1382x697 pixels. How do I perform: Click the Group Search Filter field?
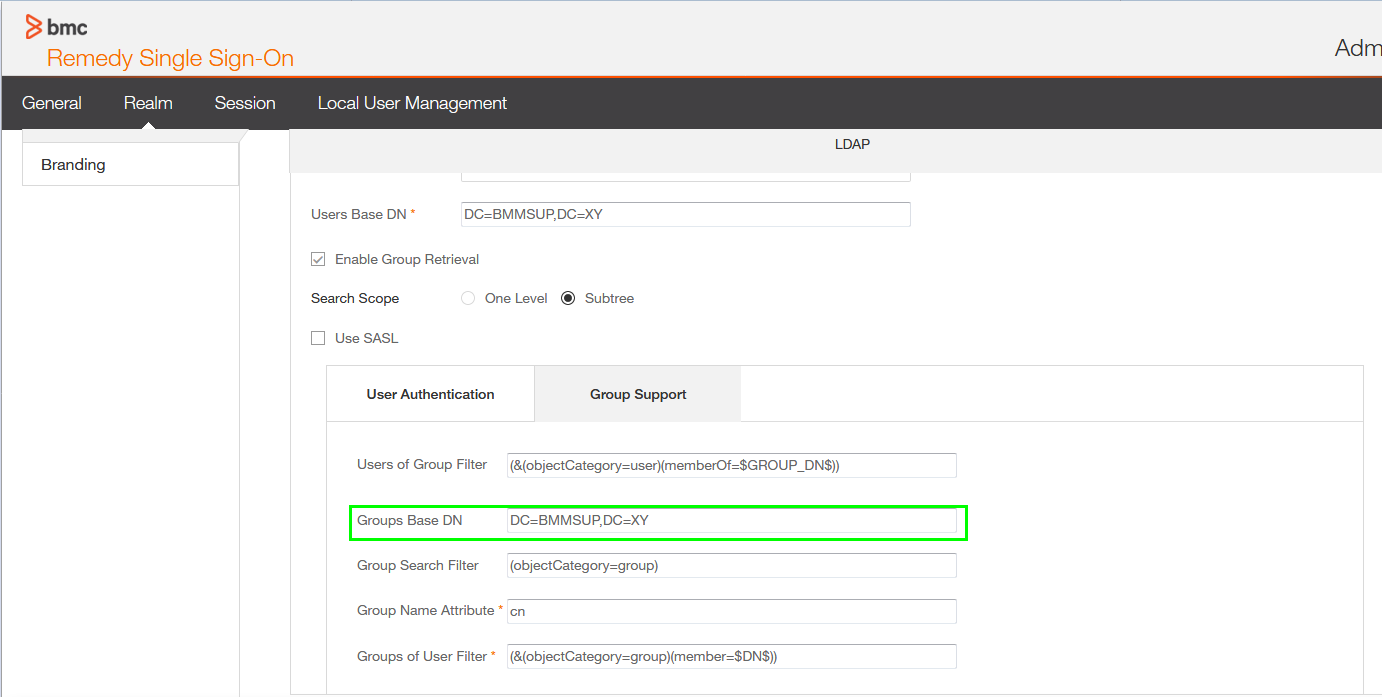coord(732,565)
